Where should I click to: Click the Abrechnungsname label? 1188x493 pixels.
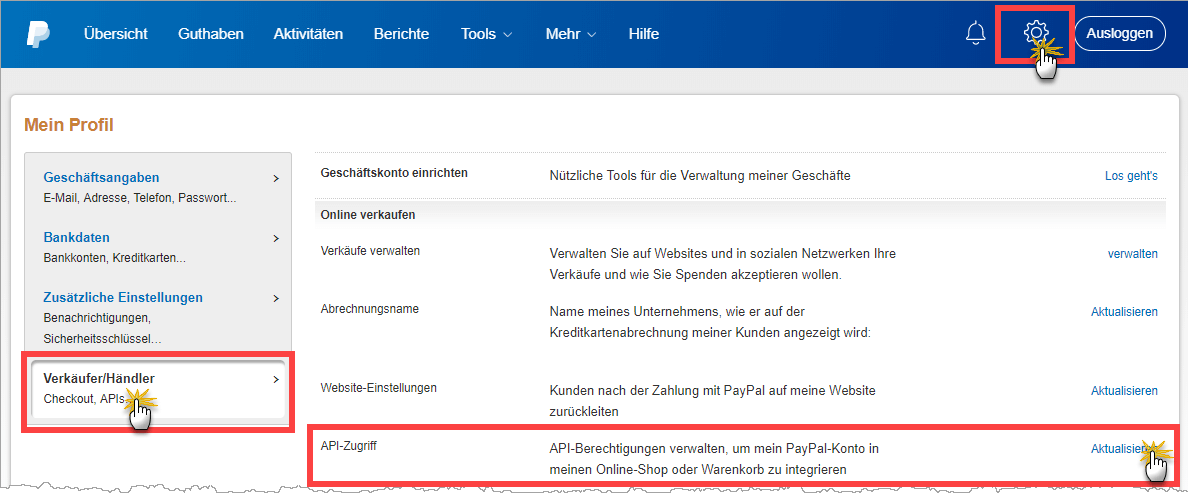(370, 309)
